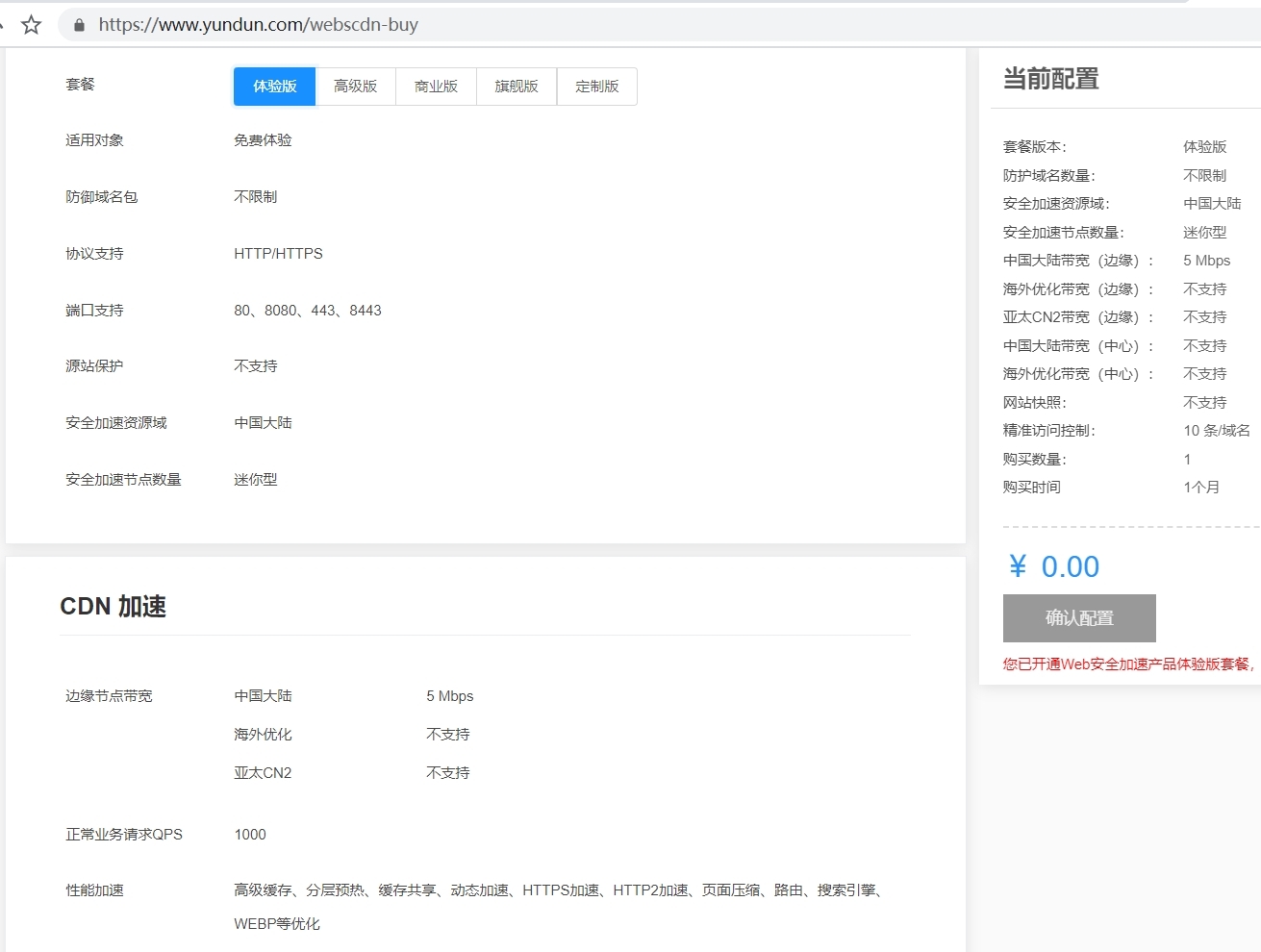
Task: Click the blue ¥ 0.00 price display
Action: 1053,566
